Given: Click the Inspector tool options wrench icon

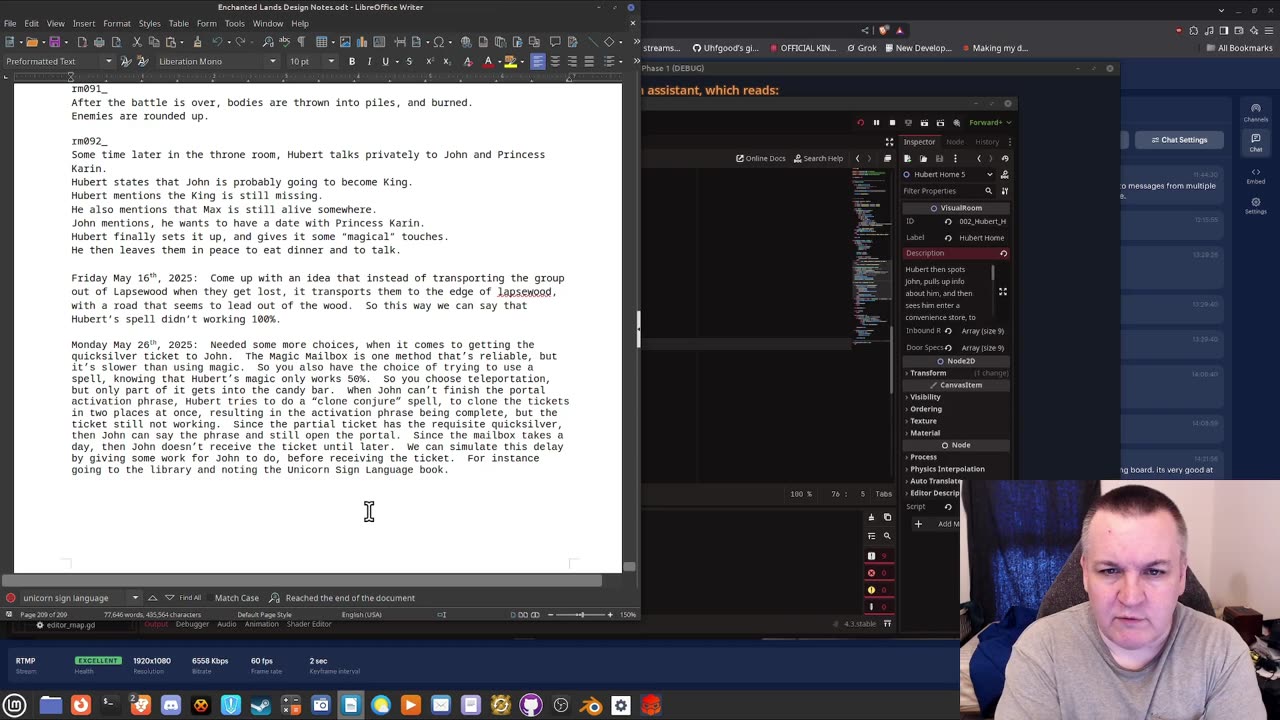Looking at the screenshot, I should tap(1003, 190).
